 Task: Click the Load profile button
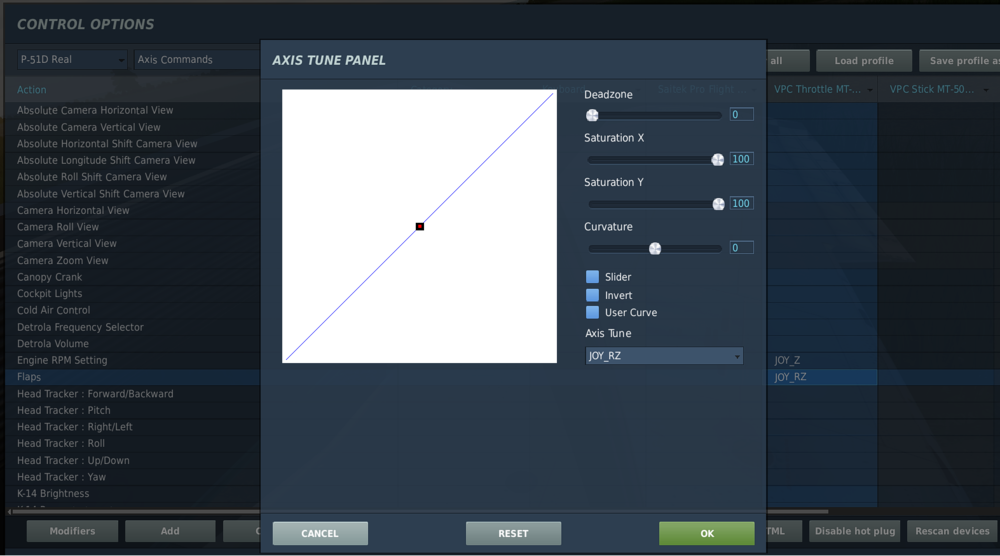click(864, 61)
